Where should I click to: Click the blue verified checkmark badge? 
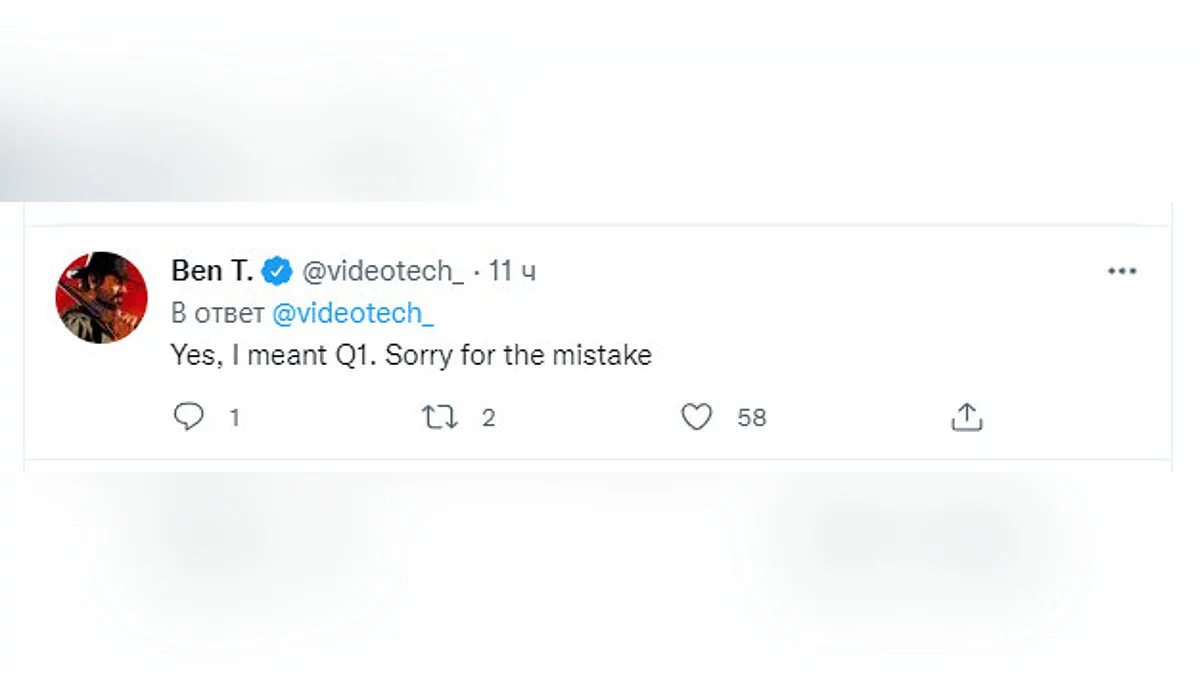[276, 271]
